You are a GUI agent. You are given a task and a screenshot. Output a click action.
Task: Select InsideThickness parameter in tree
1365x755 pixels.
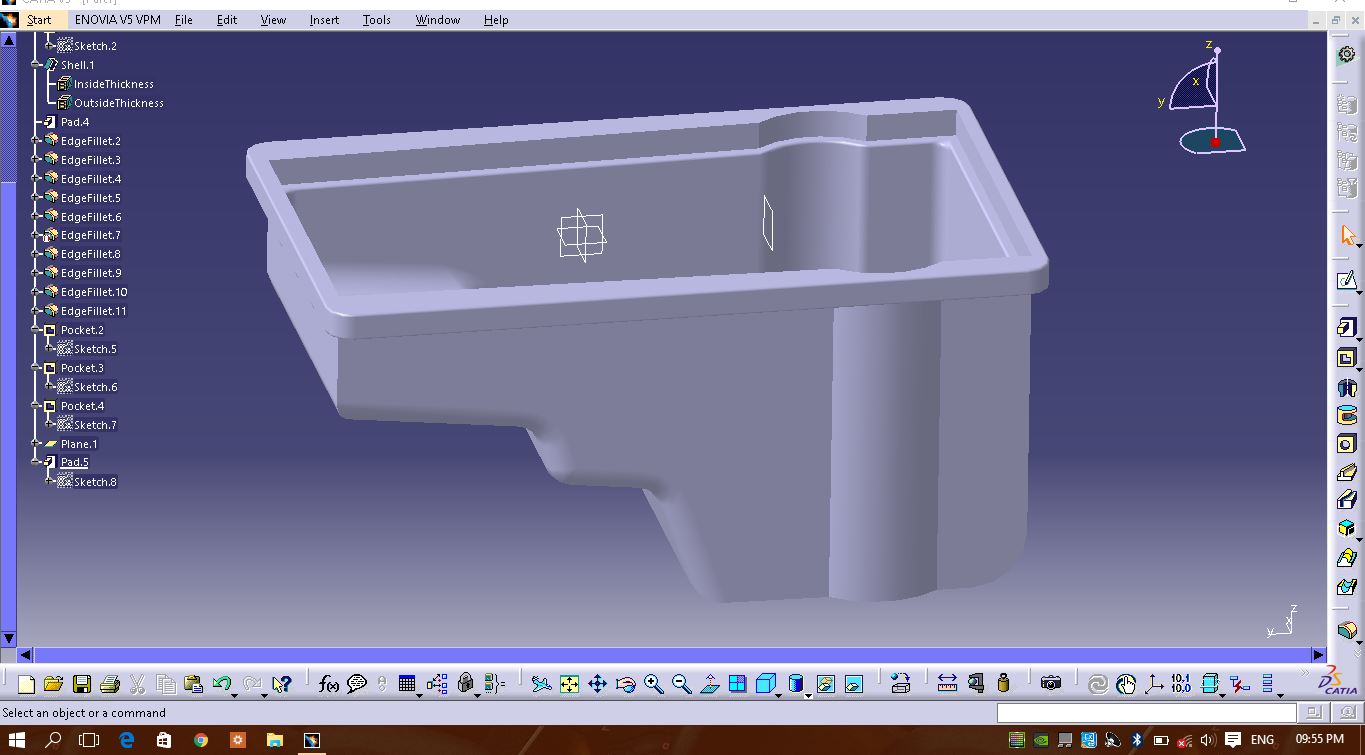(x=114, y=84)
